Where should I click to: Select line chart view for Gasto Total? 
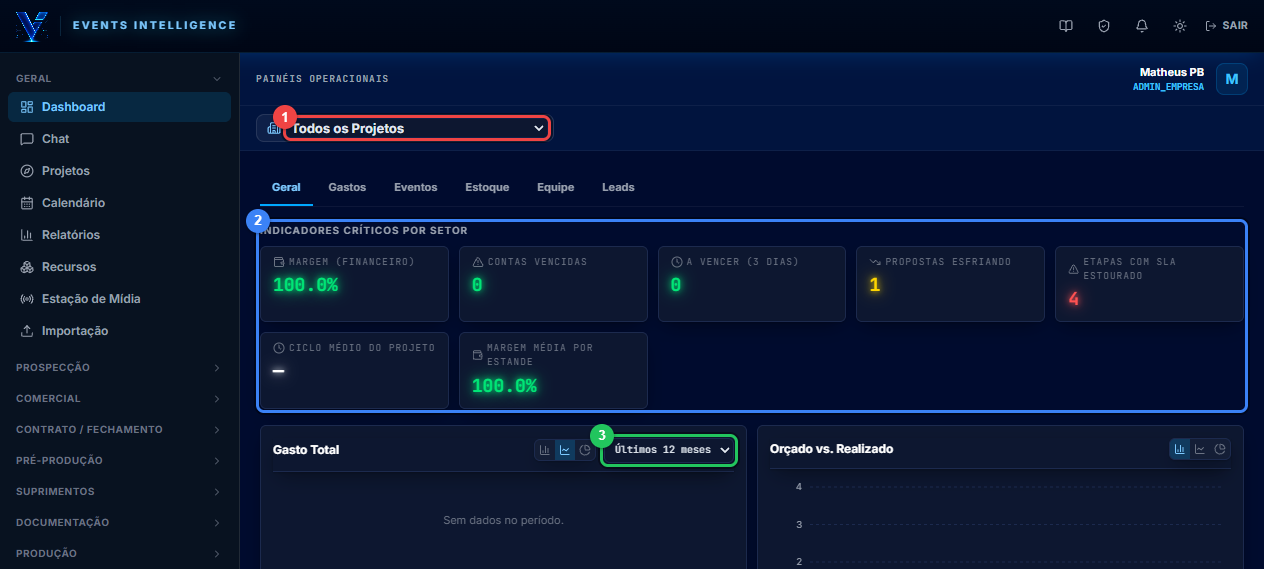click(565, 450)
